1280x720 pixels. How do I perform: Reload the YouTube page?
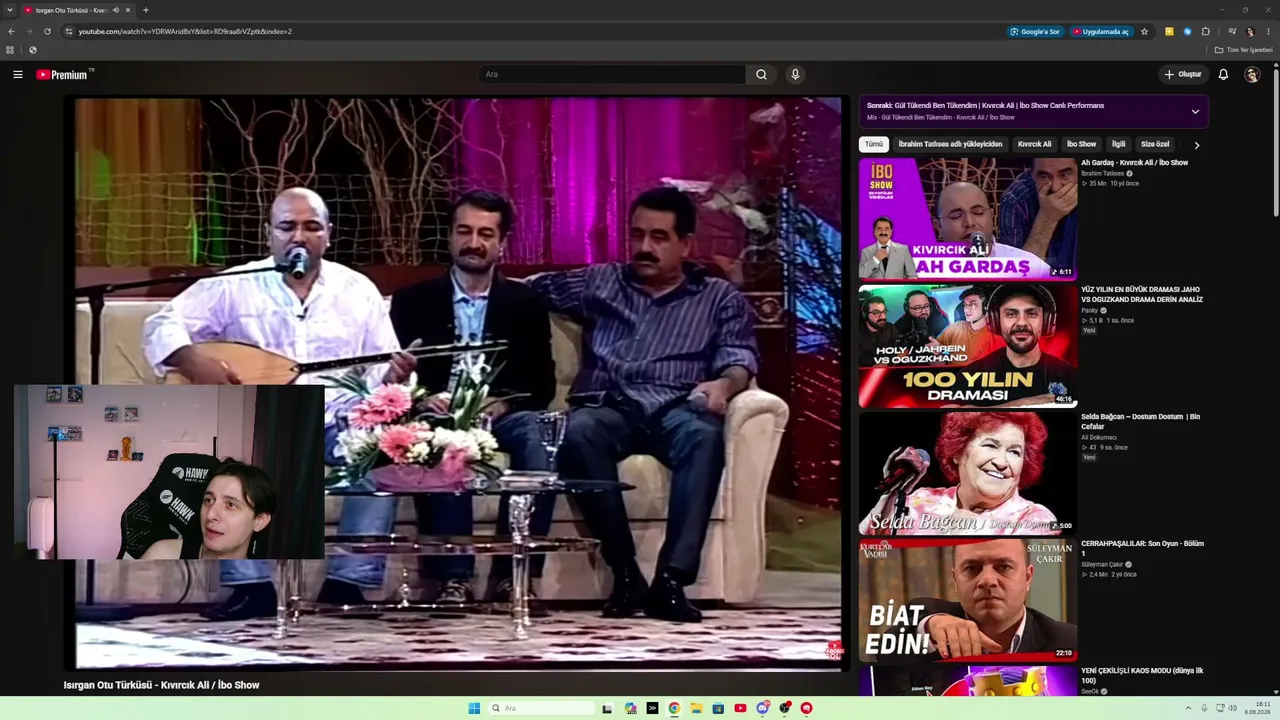[x=47, y=31]
